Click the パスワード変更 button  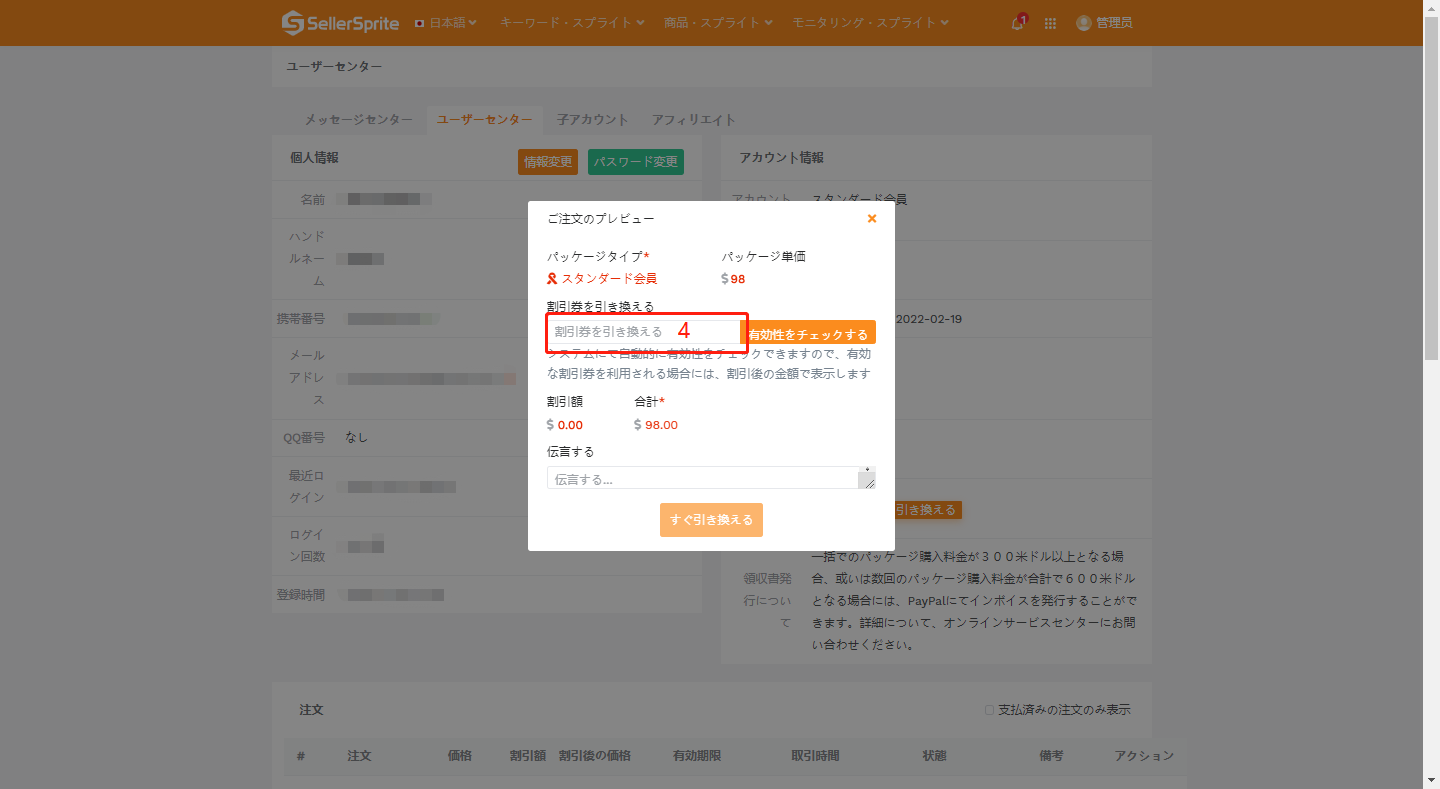click(x=636, y=162)
